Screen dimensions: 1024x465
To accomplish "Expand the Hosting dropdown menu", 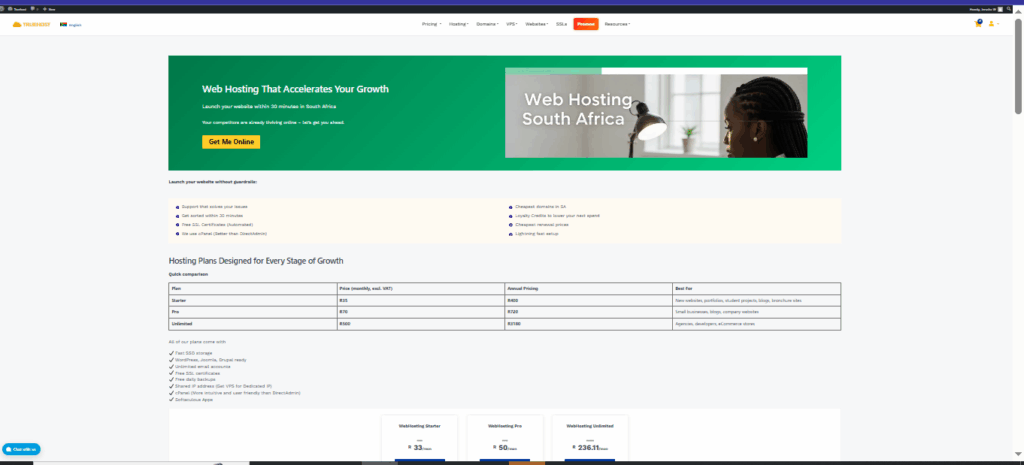I will pyautogui.click(x=459, y=23).
